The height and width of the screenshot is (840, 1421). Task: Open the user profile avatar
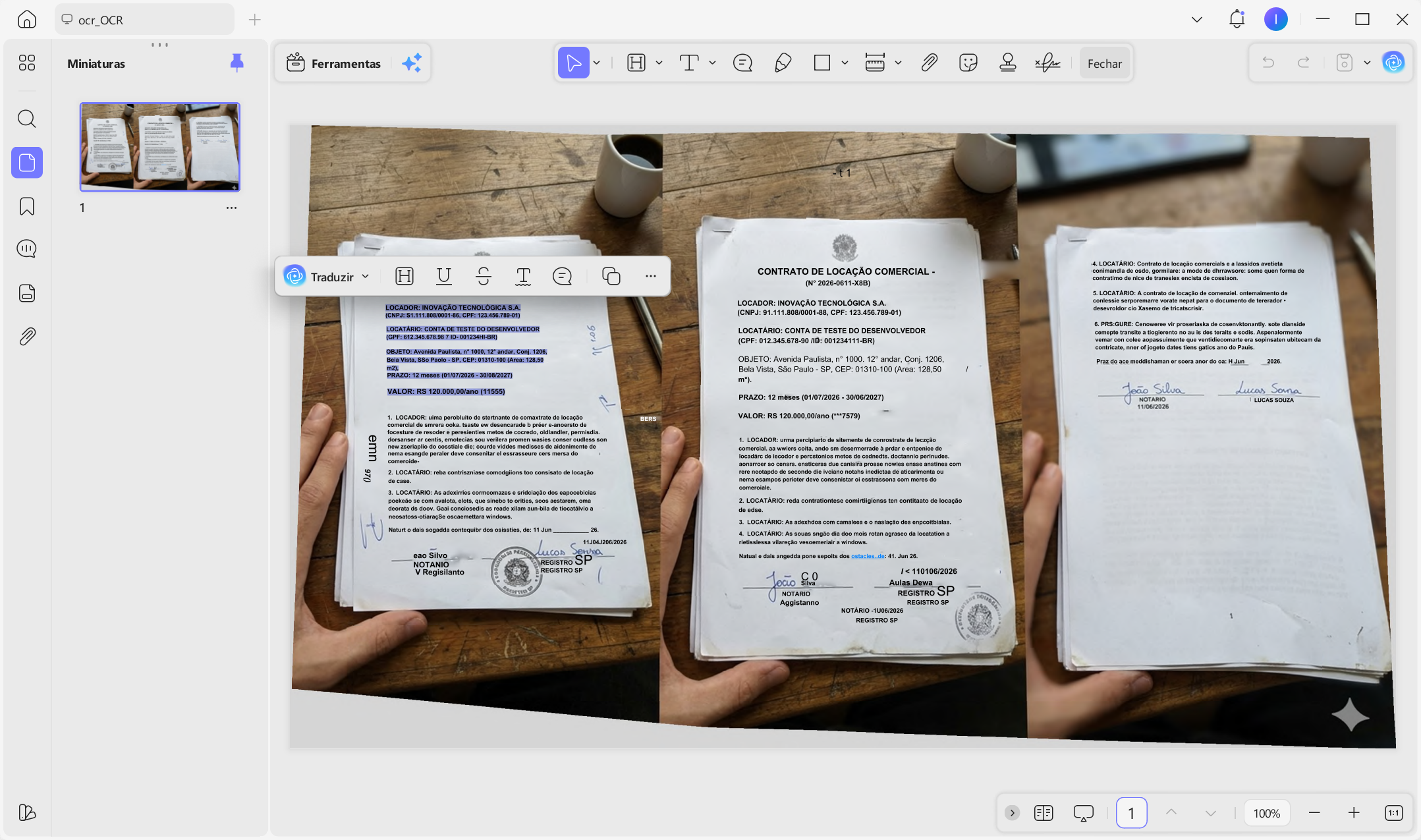[x=1276, y=19]
